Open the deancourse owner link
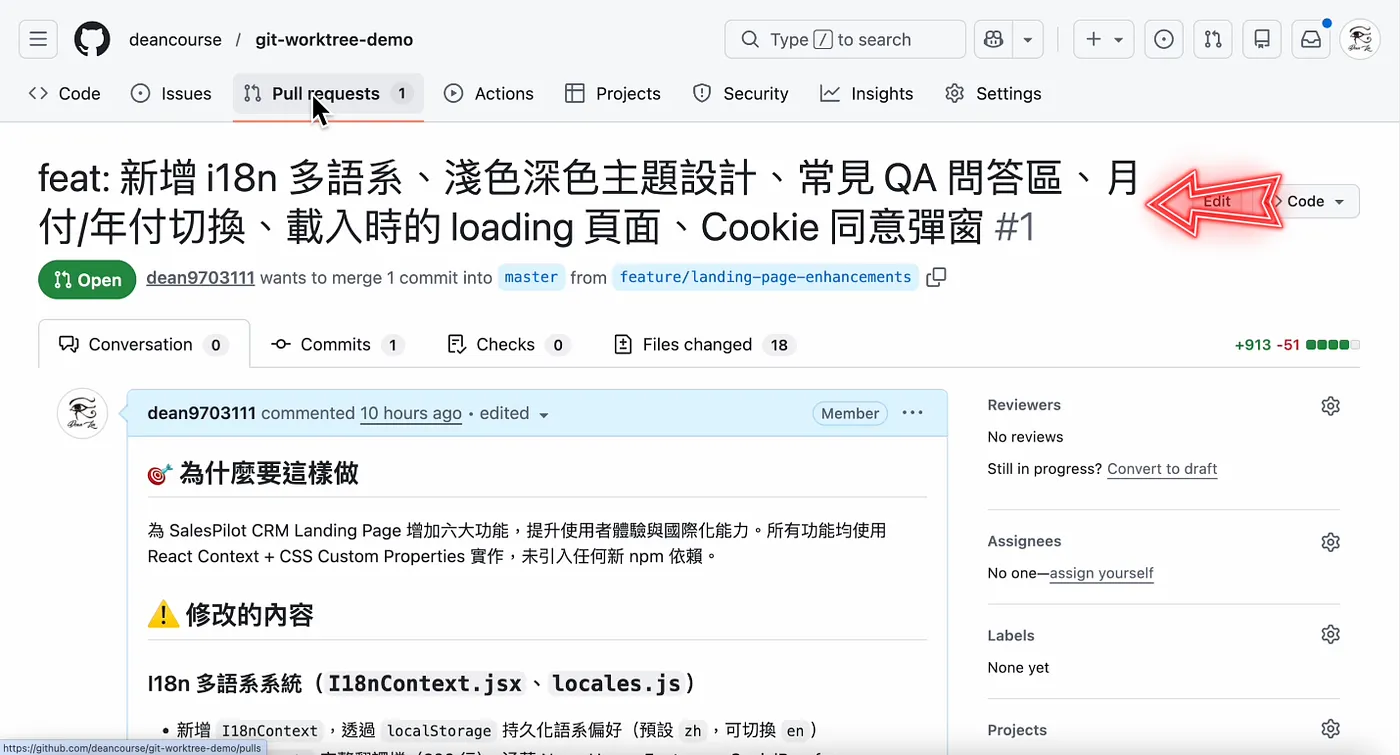This screenshot has height=755, width=1400. tap(175, 39)
